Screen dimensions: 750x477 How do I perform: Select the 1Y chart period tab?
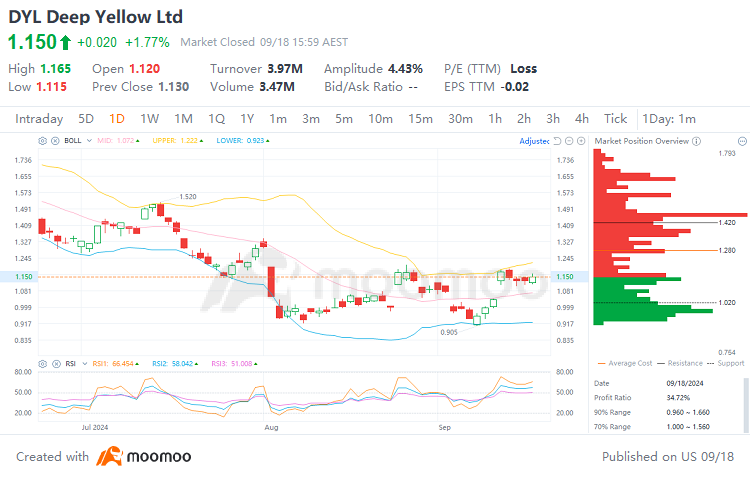pos(247,119)
